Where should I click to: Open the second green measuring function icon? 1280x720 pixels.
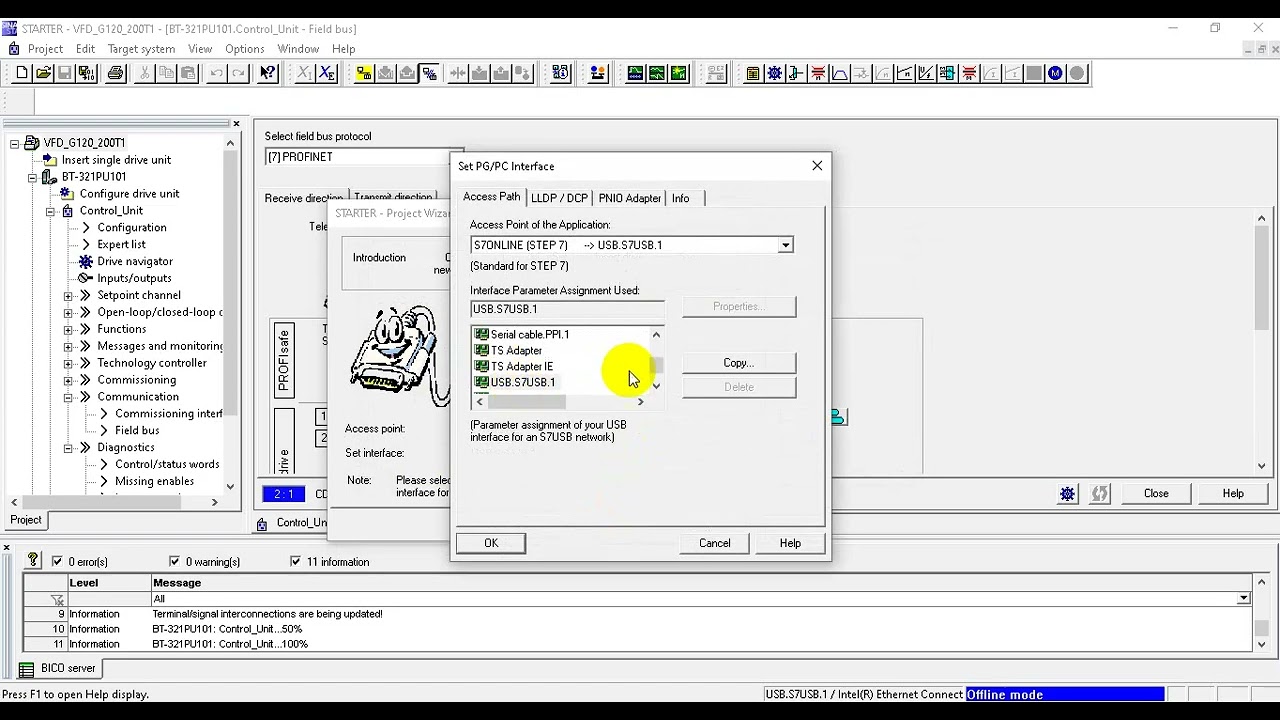(x=657, y=73)
